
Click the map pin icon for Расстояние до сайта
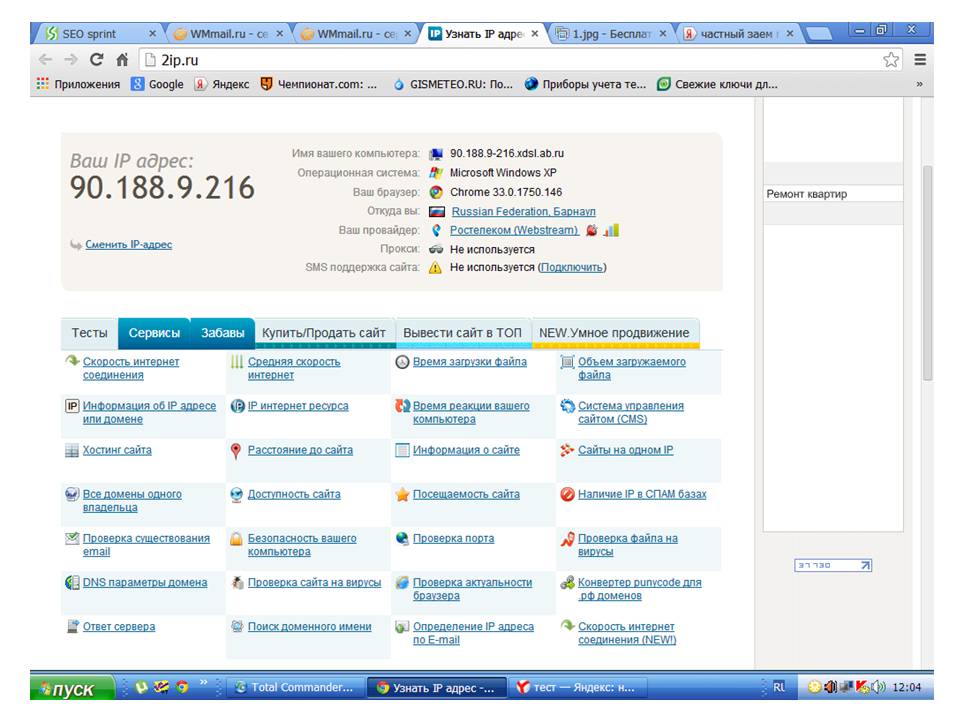pos(236,451)
